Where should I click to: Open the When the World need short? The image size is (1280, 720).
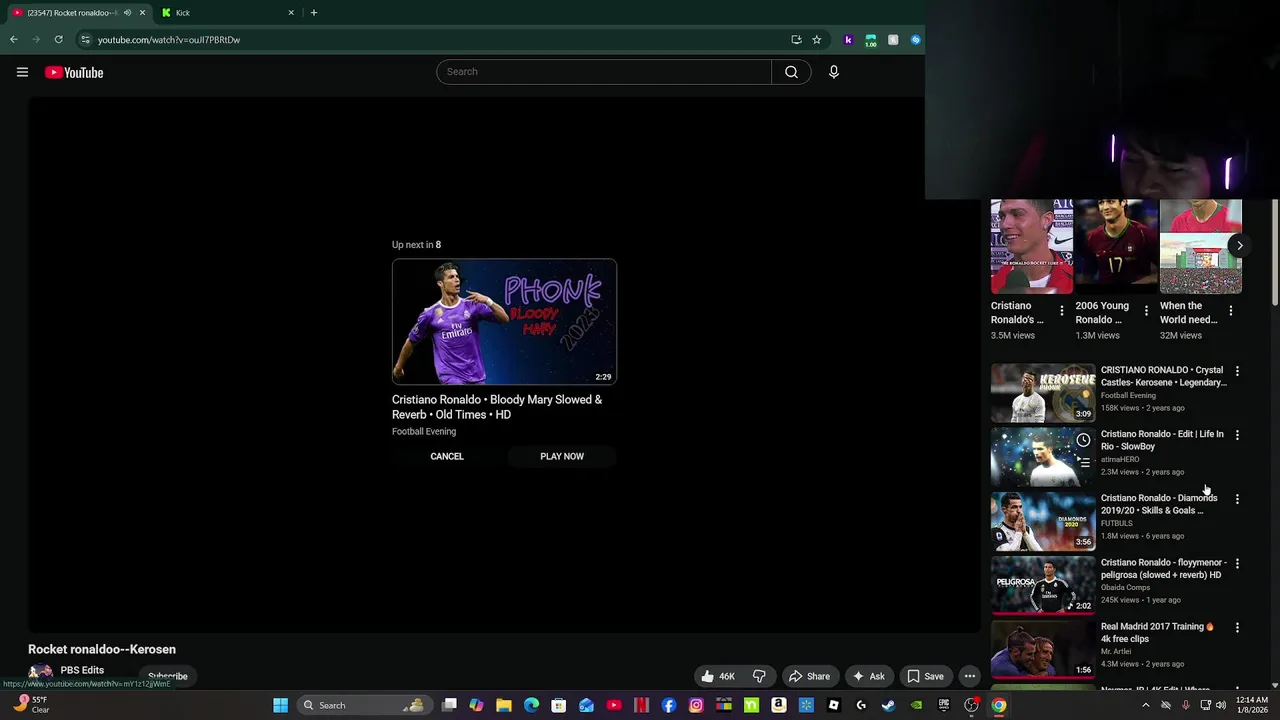[1201, 246]
